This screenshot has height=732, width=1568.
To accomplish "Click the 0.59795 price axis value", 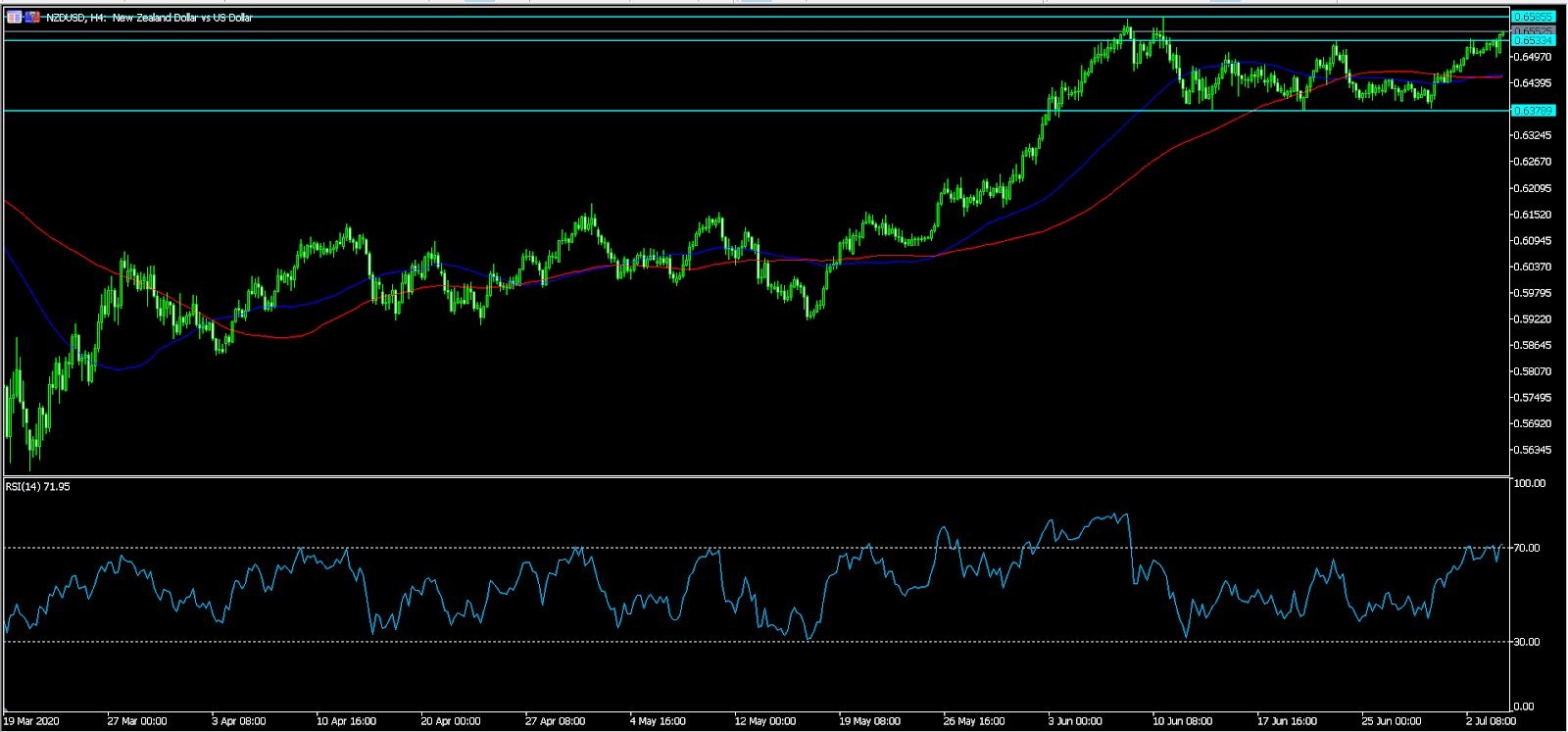I will (1532, 293).
